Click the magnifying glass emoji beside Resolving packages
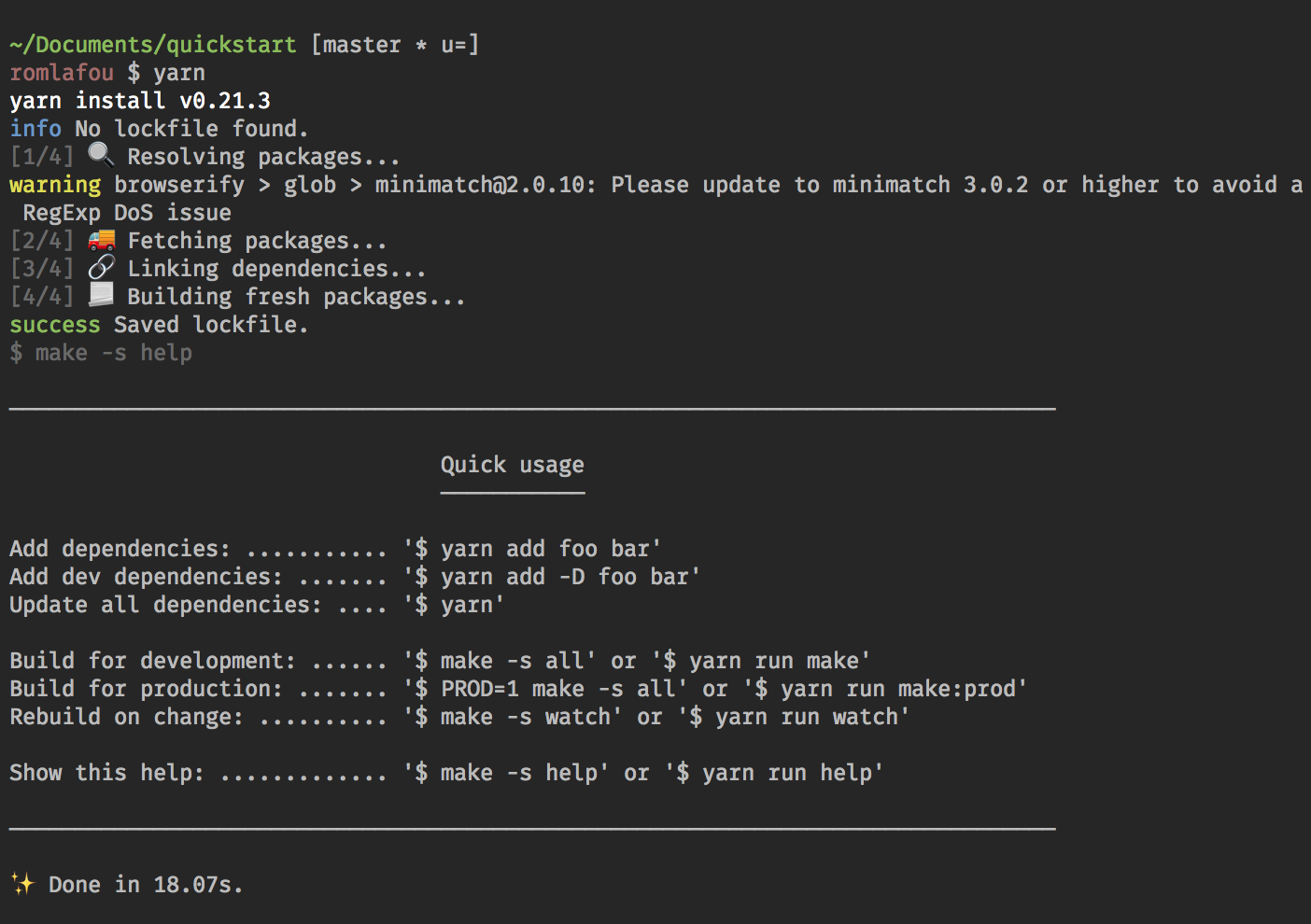This screenshot has height=924, width=1311. [101, 155]
